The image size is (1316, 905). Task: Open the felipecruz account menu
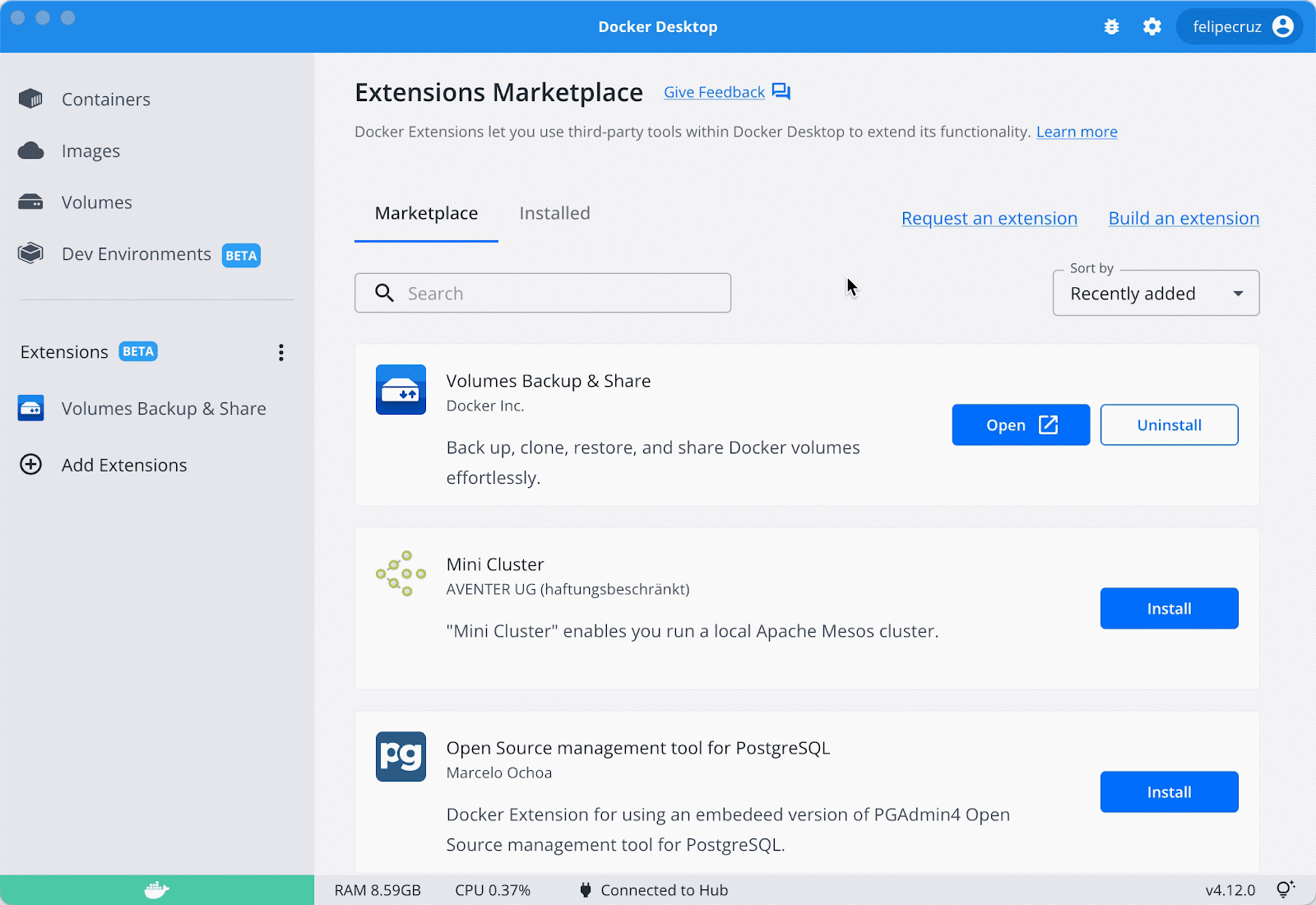point(1240,27)
